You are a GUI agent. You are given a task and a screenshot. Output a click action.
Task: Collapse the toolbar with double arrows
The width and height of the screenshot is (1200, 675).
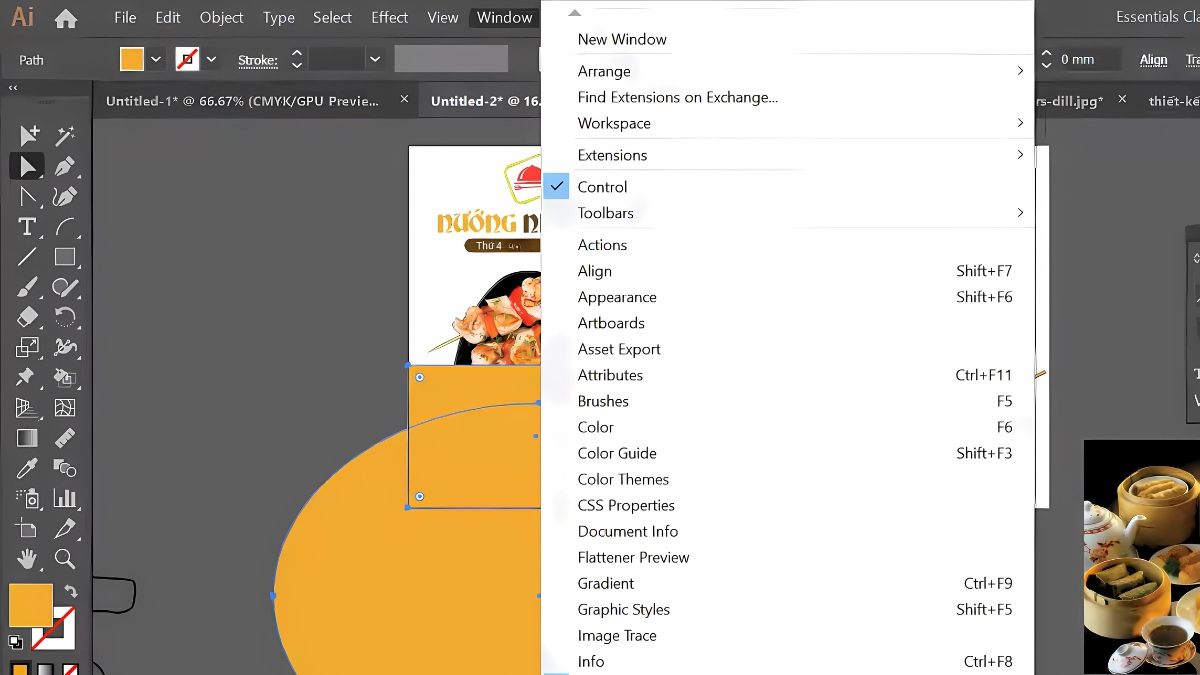pyautogui.click(x=13, y=88)
